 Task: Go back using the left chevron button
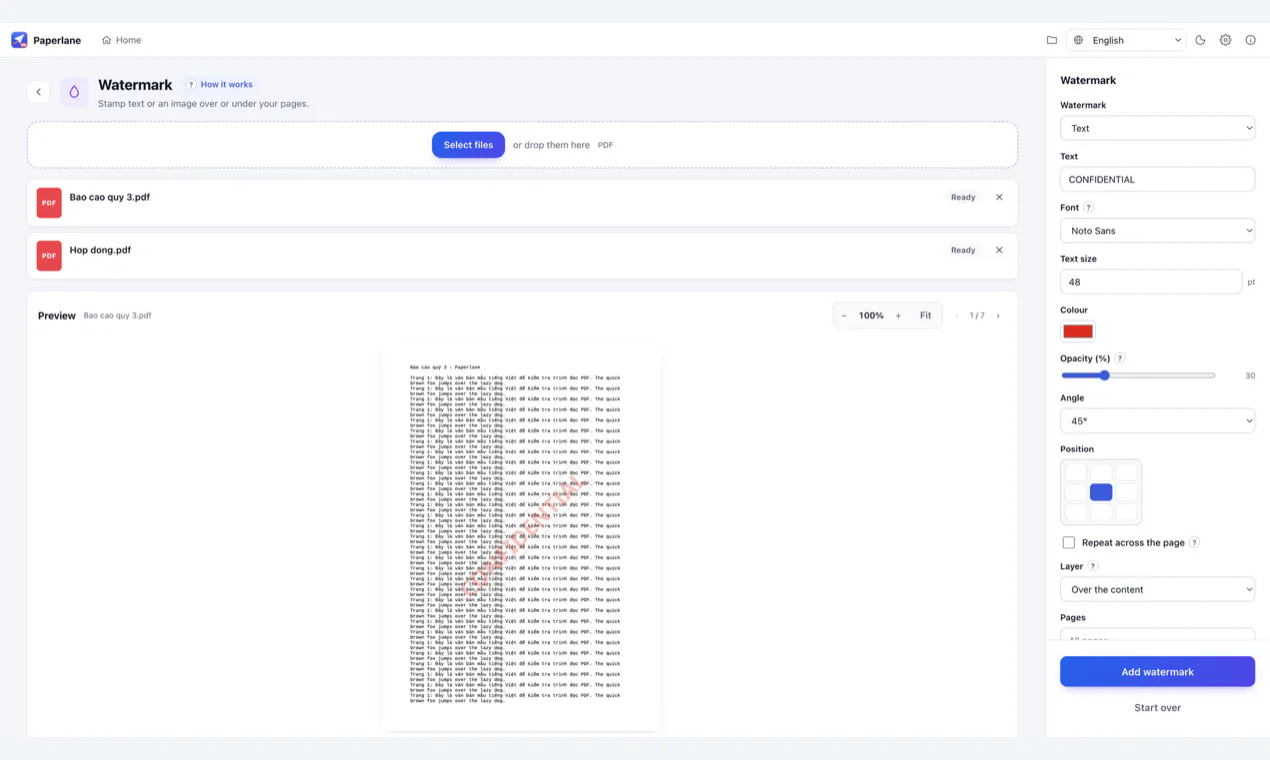coord(39,92)
